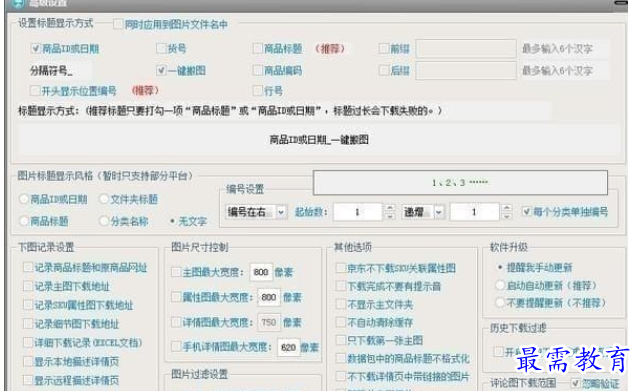This screenshot has width=638, height=391.
Task: Click the 递增 step value field
Action: pyautogui.click(x=474, y=212)
